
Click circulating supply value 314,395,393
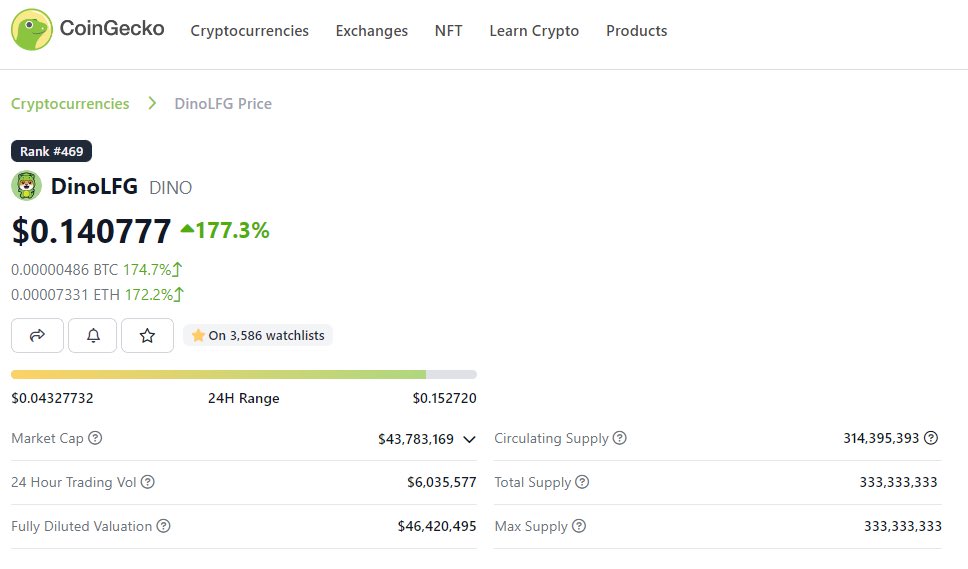tap(882, 438)
